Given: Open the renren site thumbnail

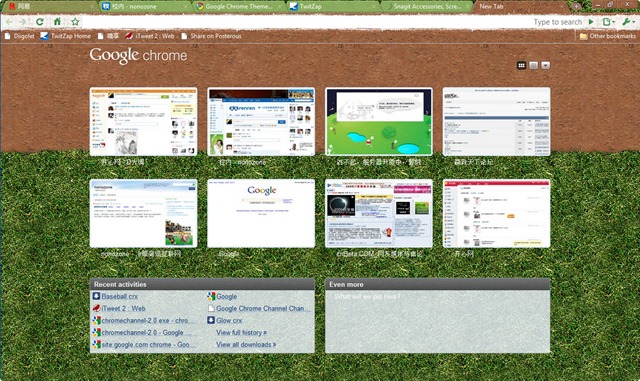Looking at the screenshot, I should [261, 121].
